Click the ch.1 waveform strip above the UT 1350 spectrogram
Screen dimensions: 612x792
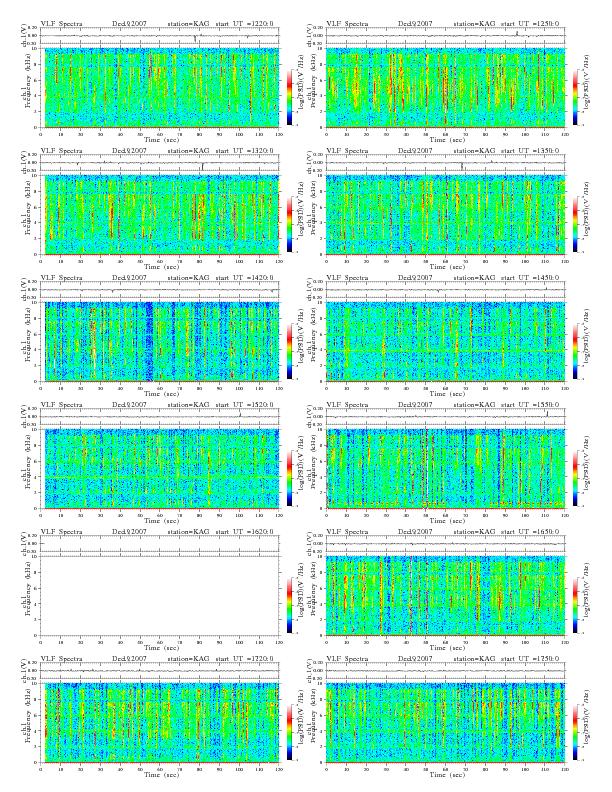pyautogui.click(x=445, y=163)
